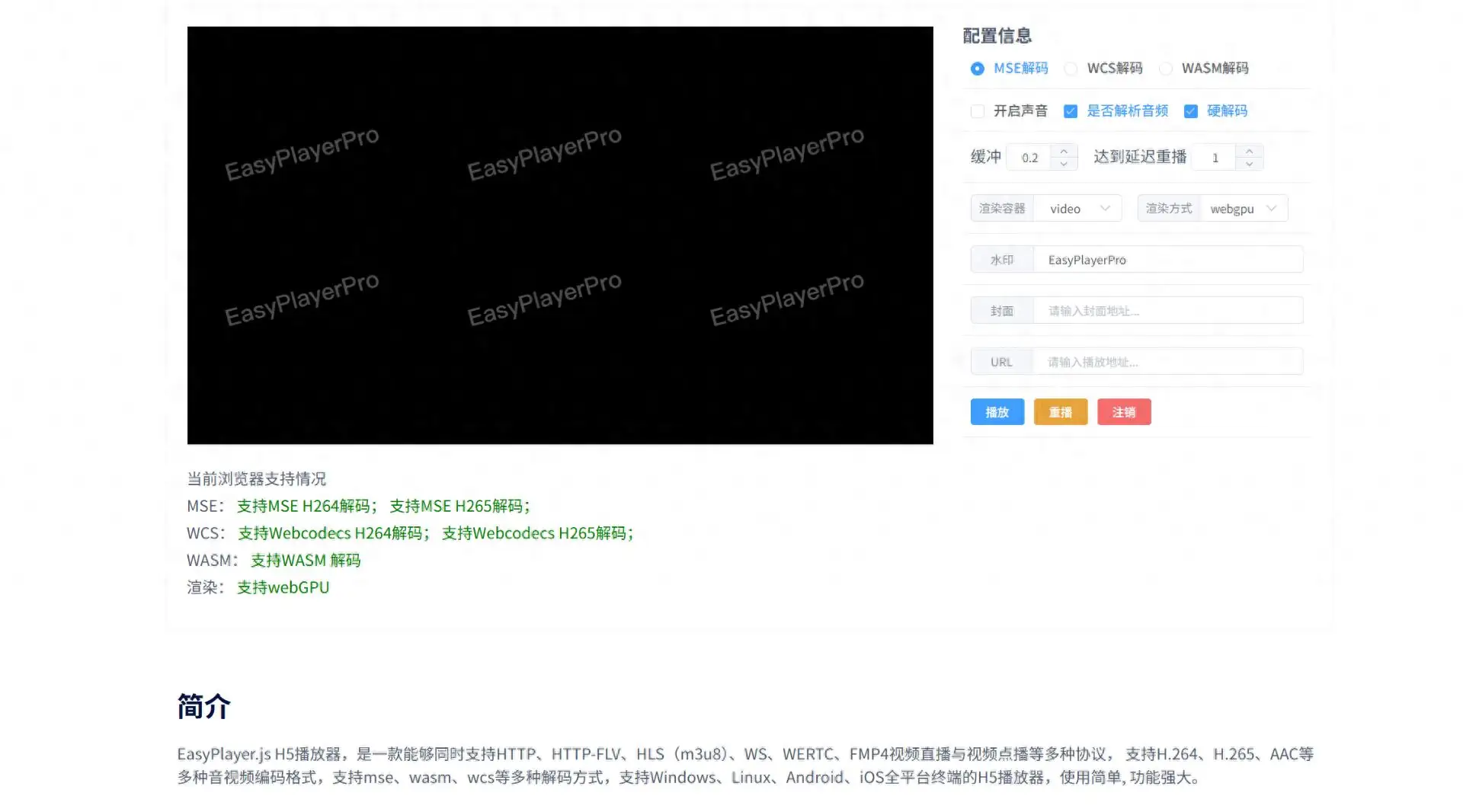Screen dimensions: 1463x812
Task: Increase 达到延迟重播 value with up arrow
Action: 1250,151
